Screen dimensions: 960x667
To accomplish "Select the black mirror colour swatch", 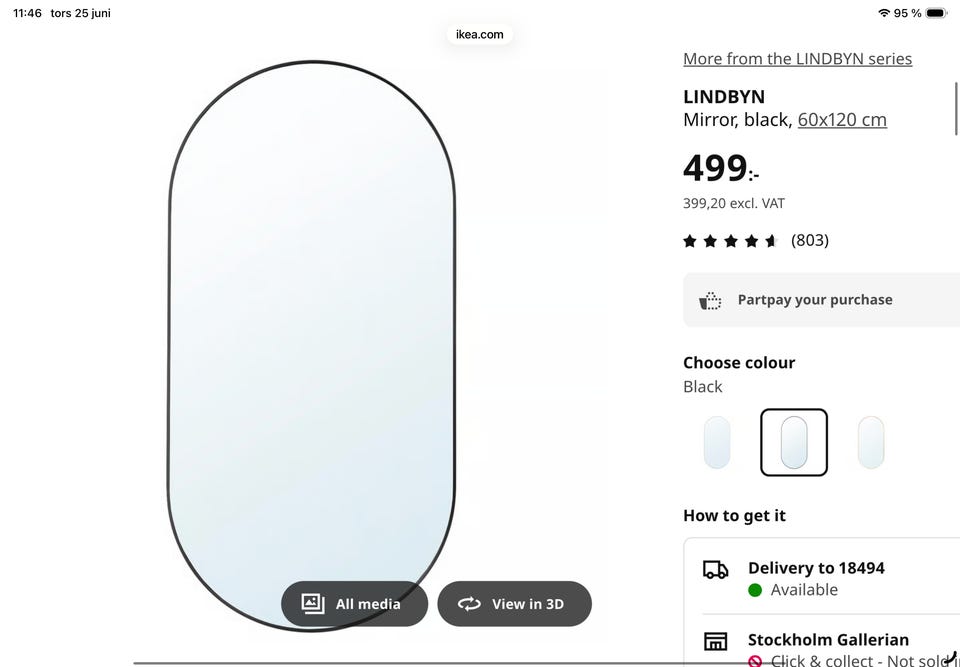I will [x=794, y=442].
